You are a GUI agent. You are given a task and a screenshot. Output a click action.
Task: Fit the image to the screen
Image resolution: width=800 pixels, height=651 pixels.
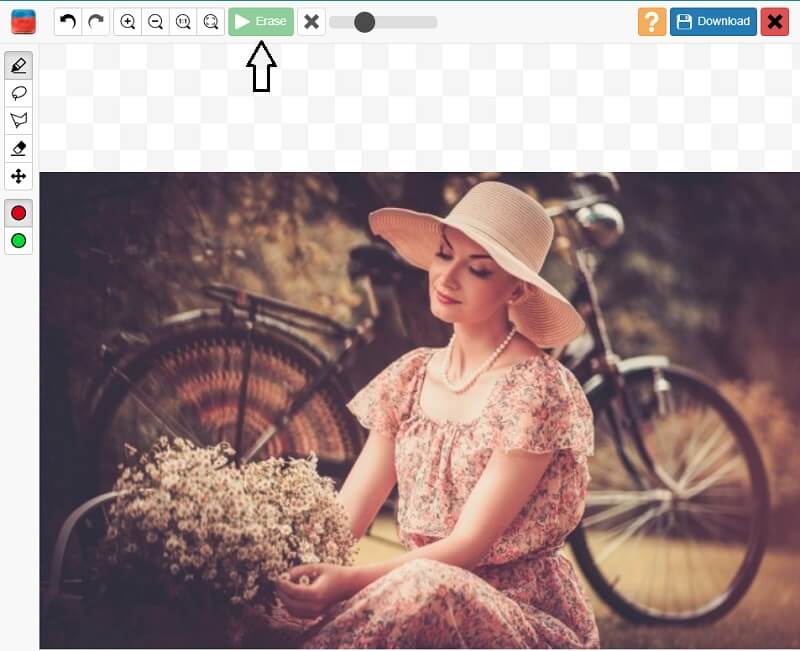click(x=212, y=20)
